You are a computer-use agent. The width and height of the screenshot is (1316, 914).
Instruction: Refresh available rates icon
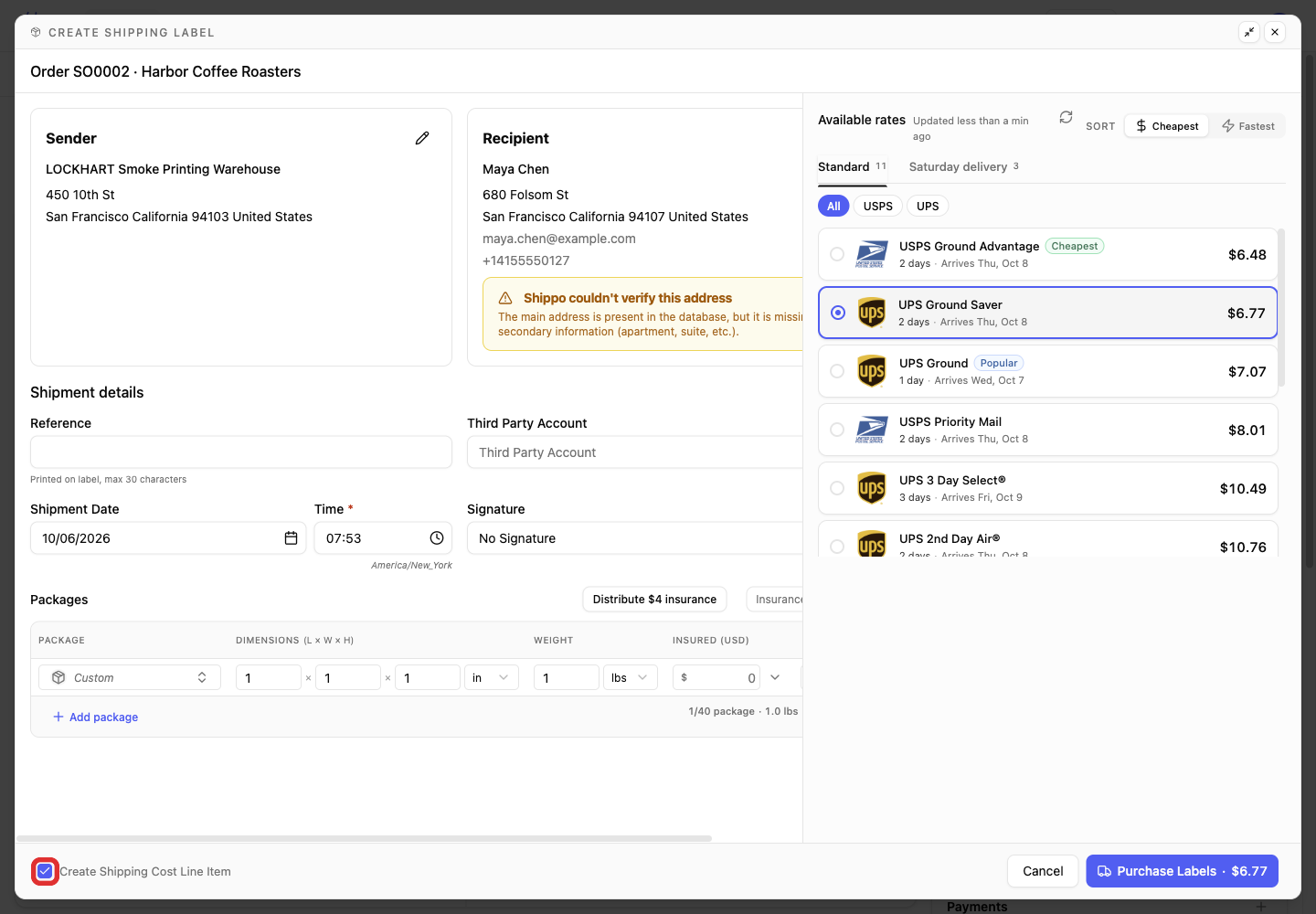(x=1066, y=118)
